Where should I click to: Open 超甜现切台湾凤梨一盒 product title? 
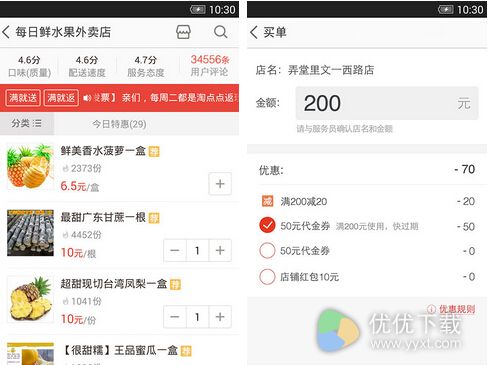pyautogui.click(x=114, y=284)
